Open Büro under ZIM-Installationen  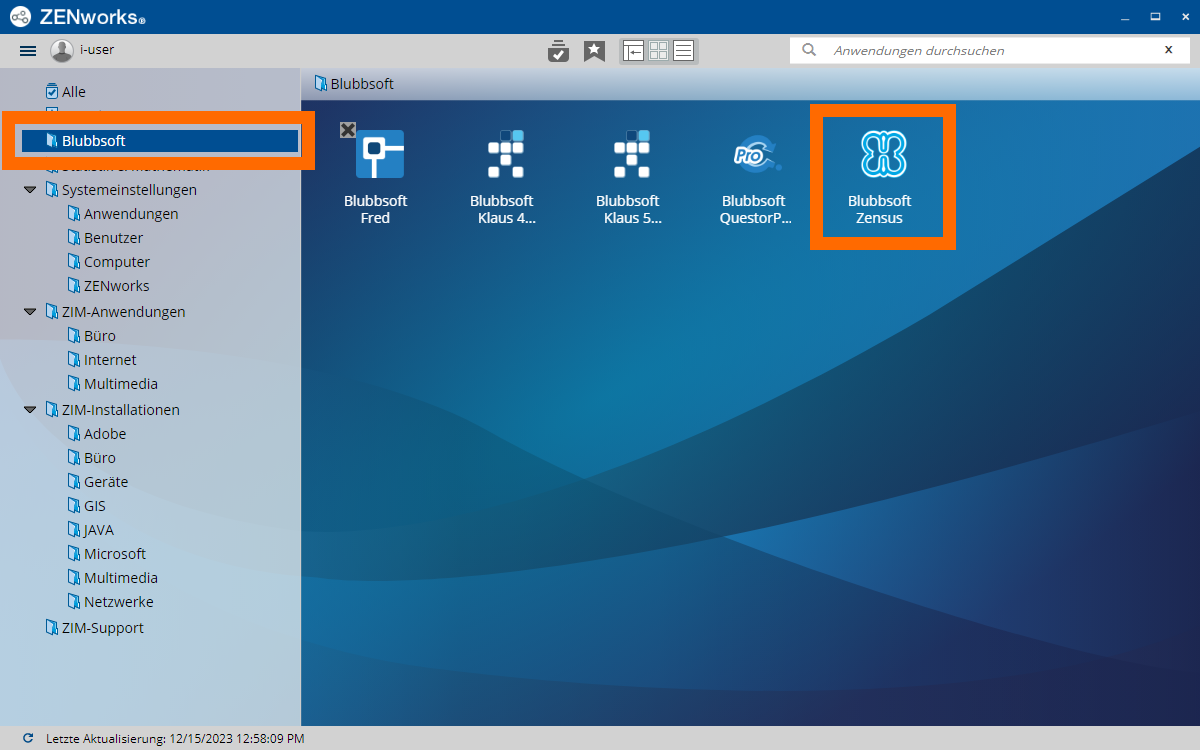pyautogui.click(x=92, y=458)
